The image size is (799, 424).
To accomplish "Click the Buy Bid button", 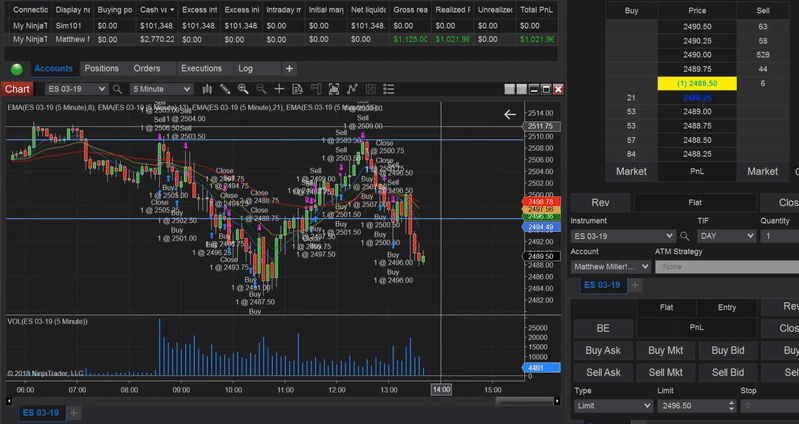I will (x=728, y=351).
